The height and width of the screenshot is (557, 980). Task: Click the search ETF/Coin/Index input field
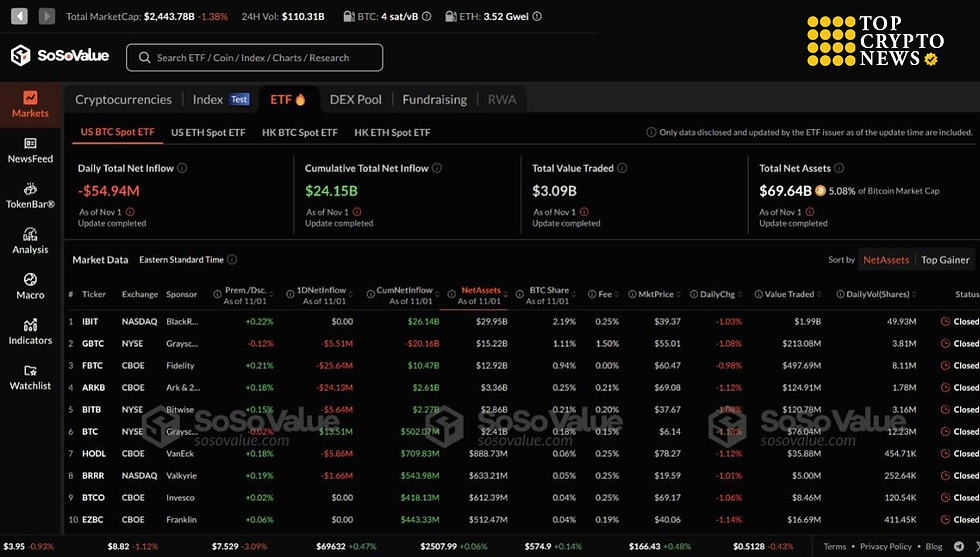(x=254, y=58)
